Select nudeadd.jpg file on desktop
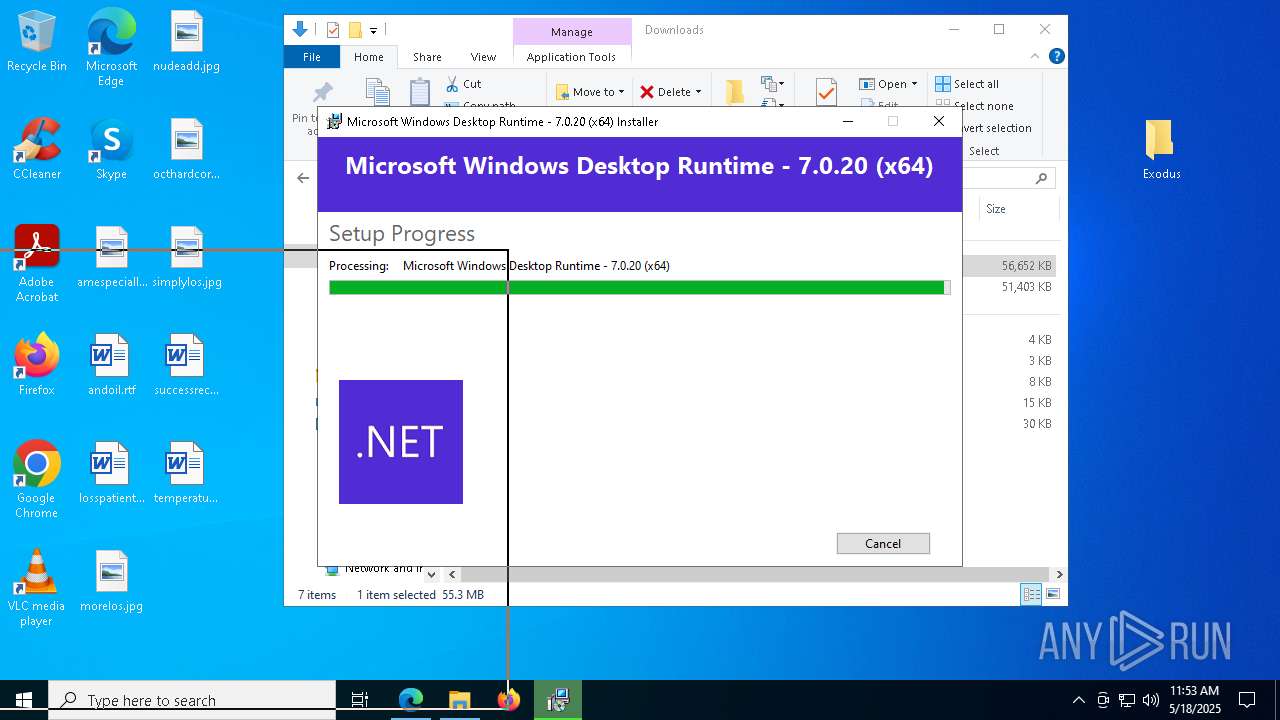 point(187,42)
